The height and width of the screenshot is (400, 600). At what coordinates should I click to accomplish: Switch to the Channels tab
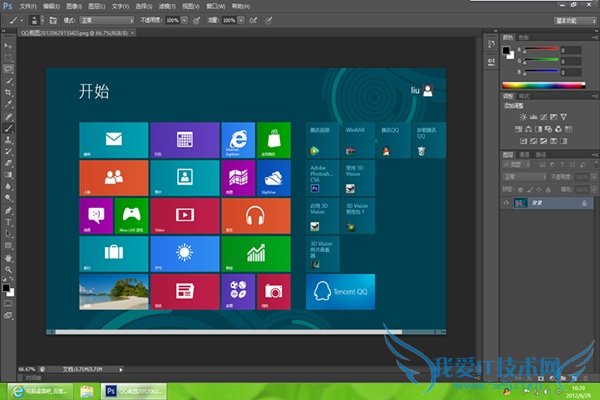(524, 155)
